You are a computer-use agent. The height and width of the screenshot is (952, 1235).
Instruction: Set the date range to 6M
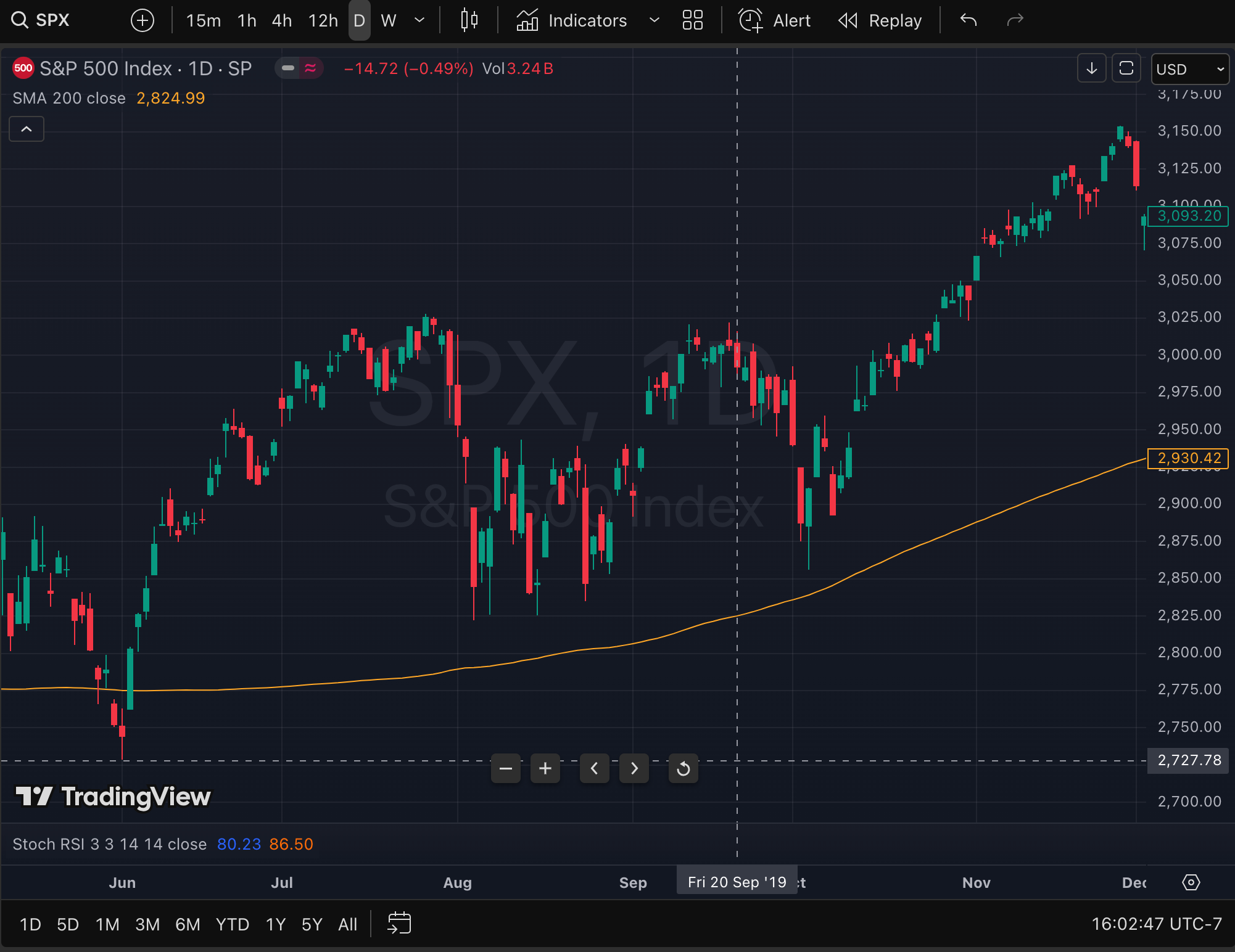click(x=188, y=924)
